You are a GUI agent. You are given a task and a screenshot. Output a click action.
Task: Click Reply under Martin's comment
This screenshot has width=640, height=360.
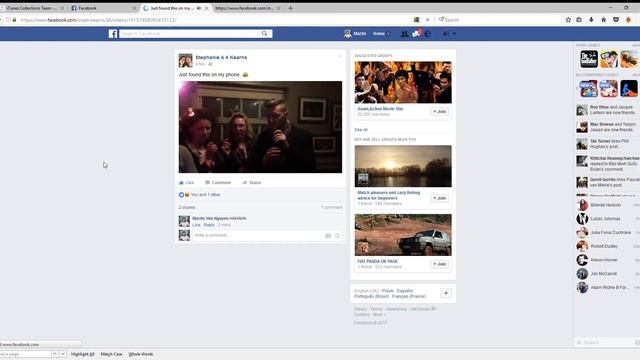click(209, 225)
